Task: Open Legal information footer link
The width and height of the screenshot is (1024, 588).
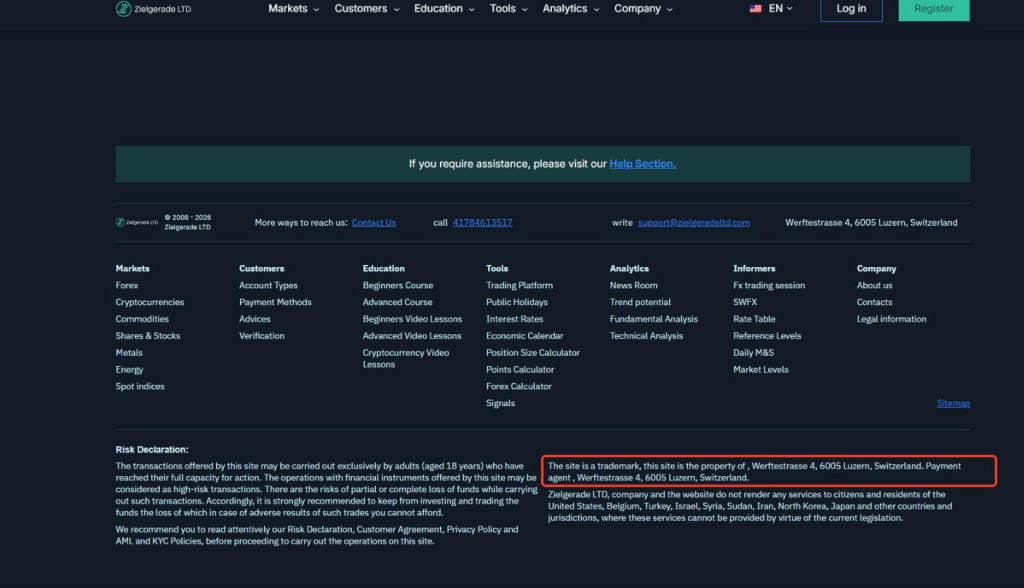Action: 891,319
